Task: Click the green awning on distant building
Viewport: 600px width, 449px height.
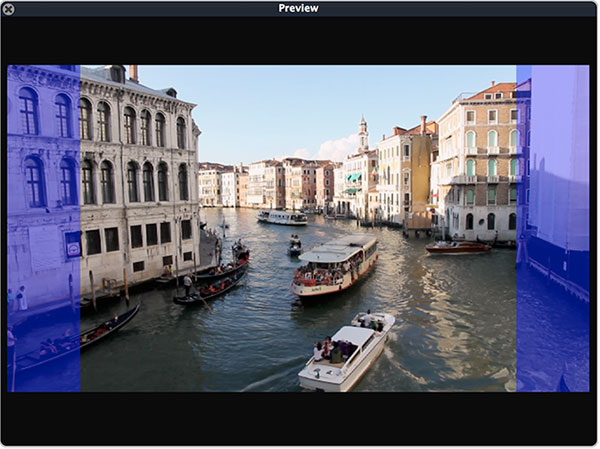Action: 354,178
